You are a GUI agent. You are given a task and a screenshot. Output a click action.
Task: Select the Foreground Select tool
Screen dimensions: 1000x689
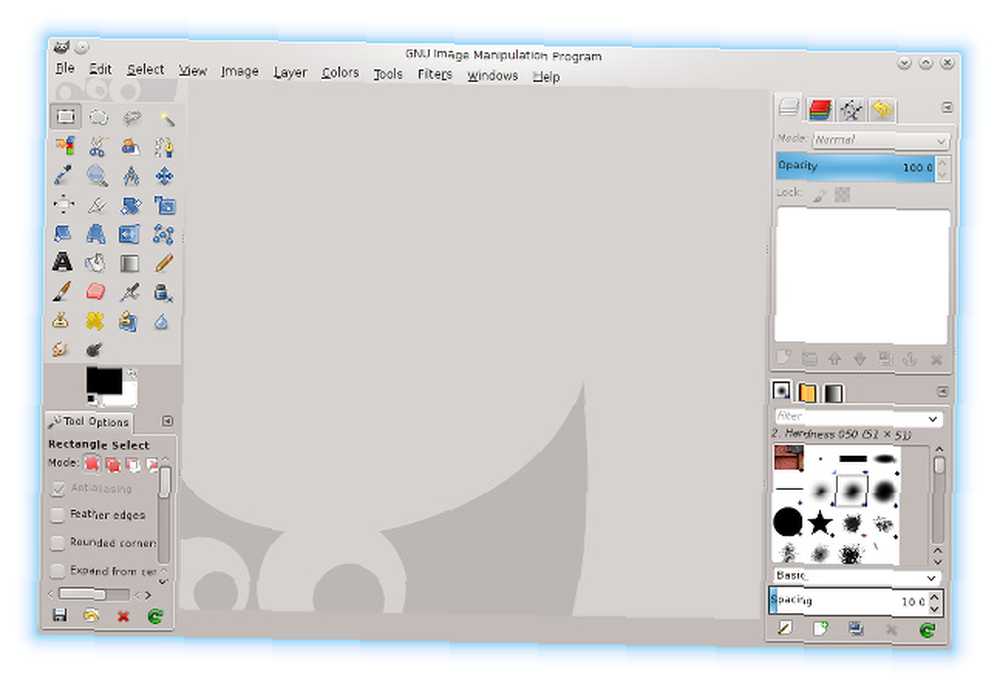pos(131,147)
